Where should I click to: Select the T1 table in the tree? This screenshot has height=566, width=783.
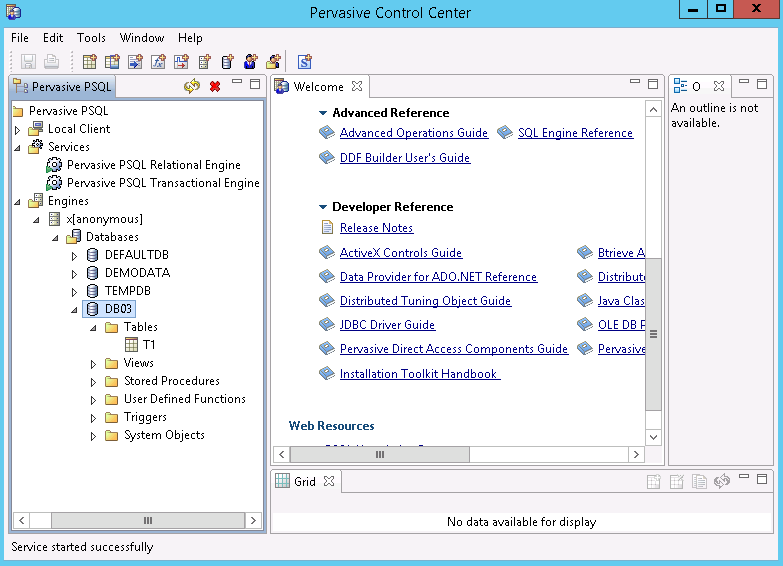pos(149,345)
